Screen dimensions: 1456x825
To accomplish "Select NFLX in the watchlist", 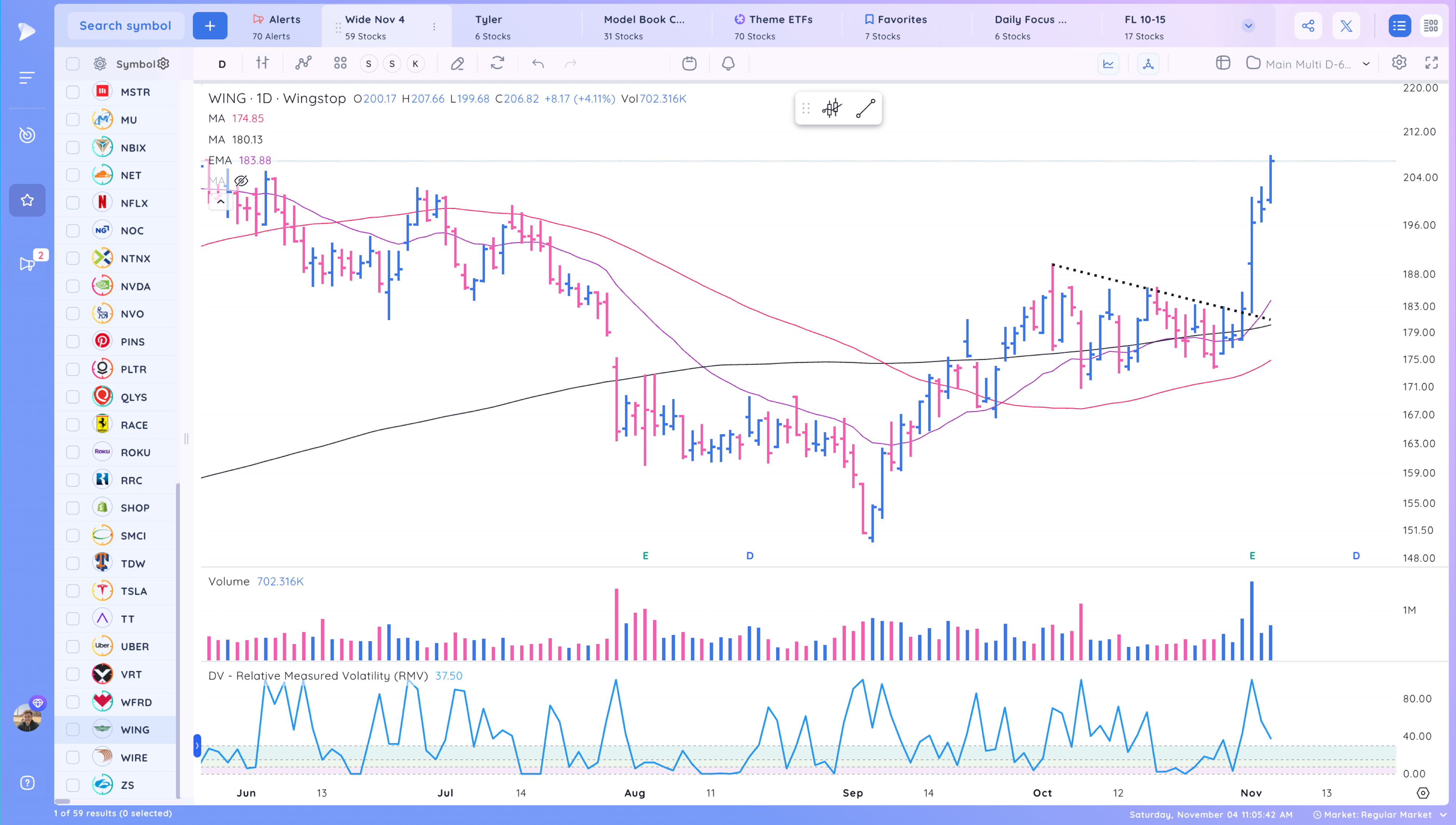I will point(134,203).
